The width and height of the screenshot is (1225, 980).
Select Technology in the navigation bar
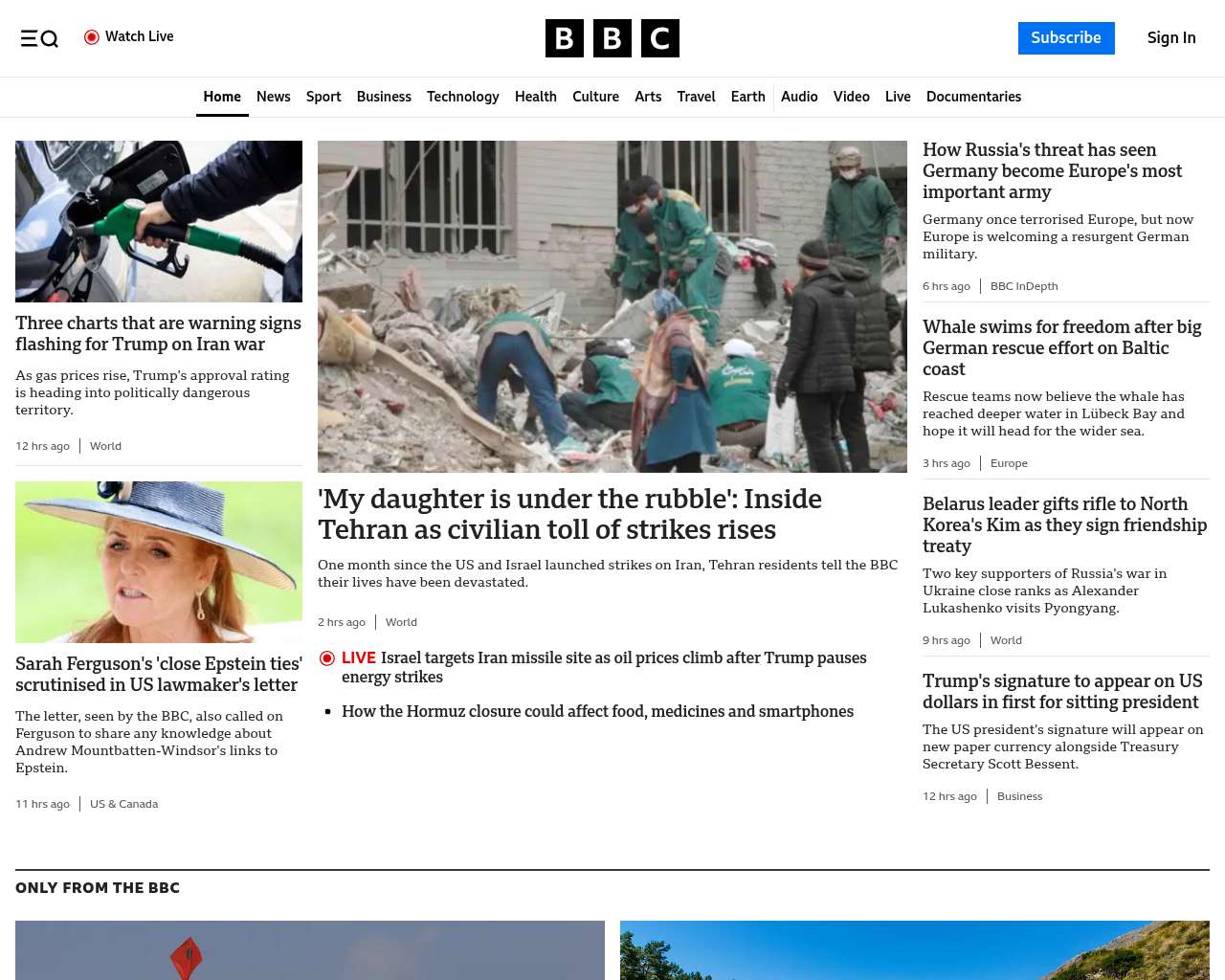pos(462,97)
